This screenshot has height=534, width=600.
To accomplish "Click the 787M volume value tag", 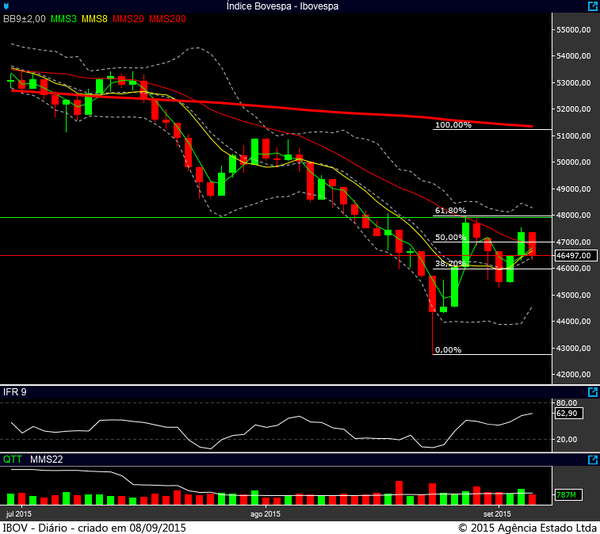I will tap(569, 495).
